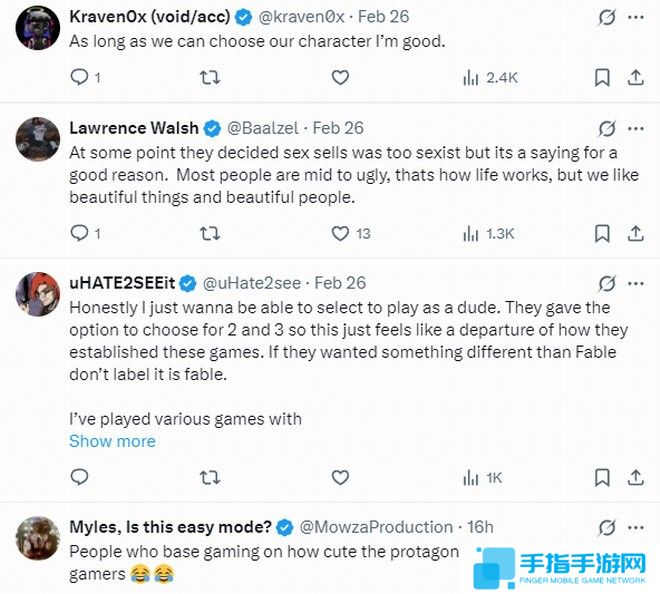Reply to KravenOx's tweet
660x594 pixels.
pos(80,77)
